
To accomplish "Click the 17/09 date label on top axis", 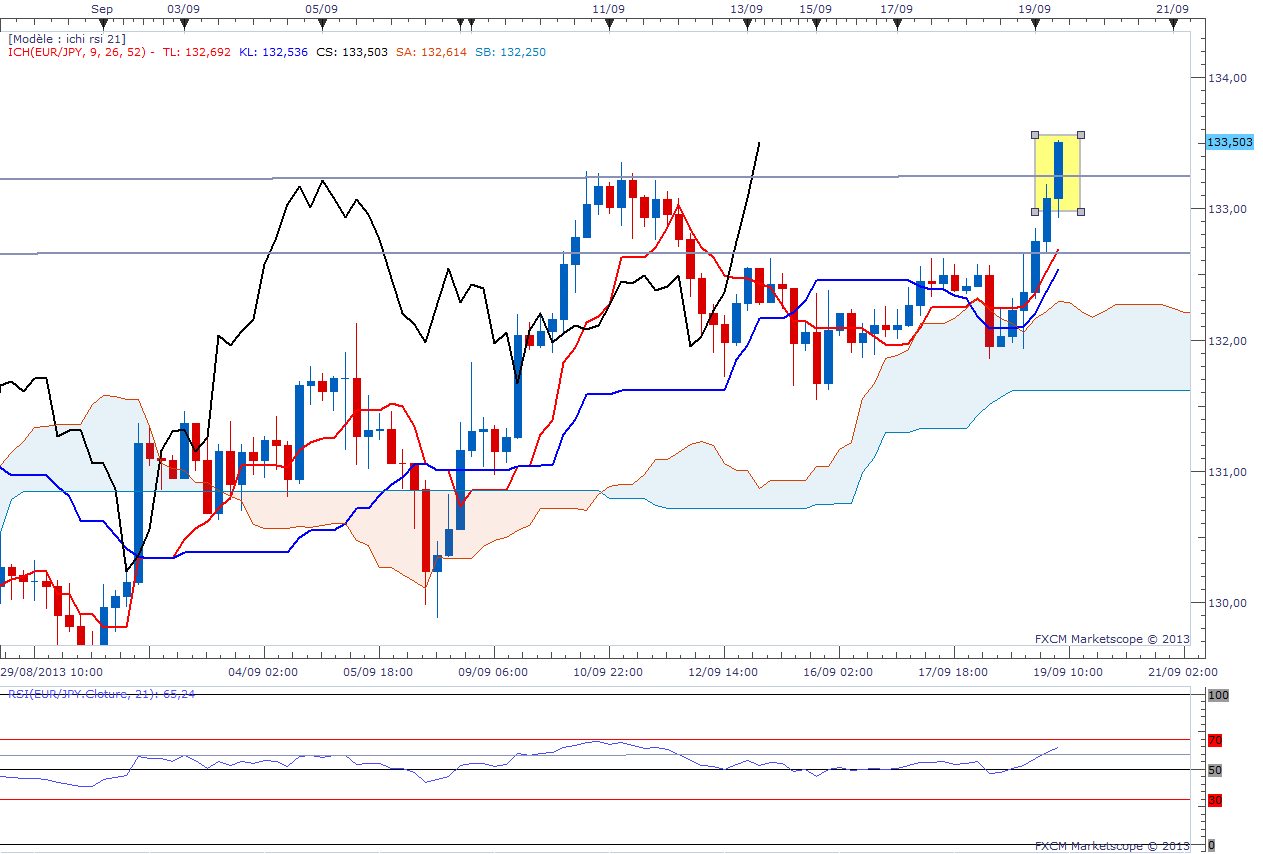I will click(896, 8).
